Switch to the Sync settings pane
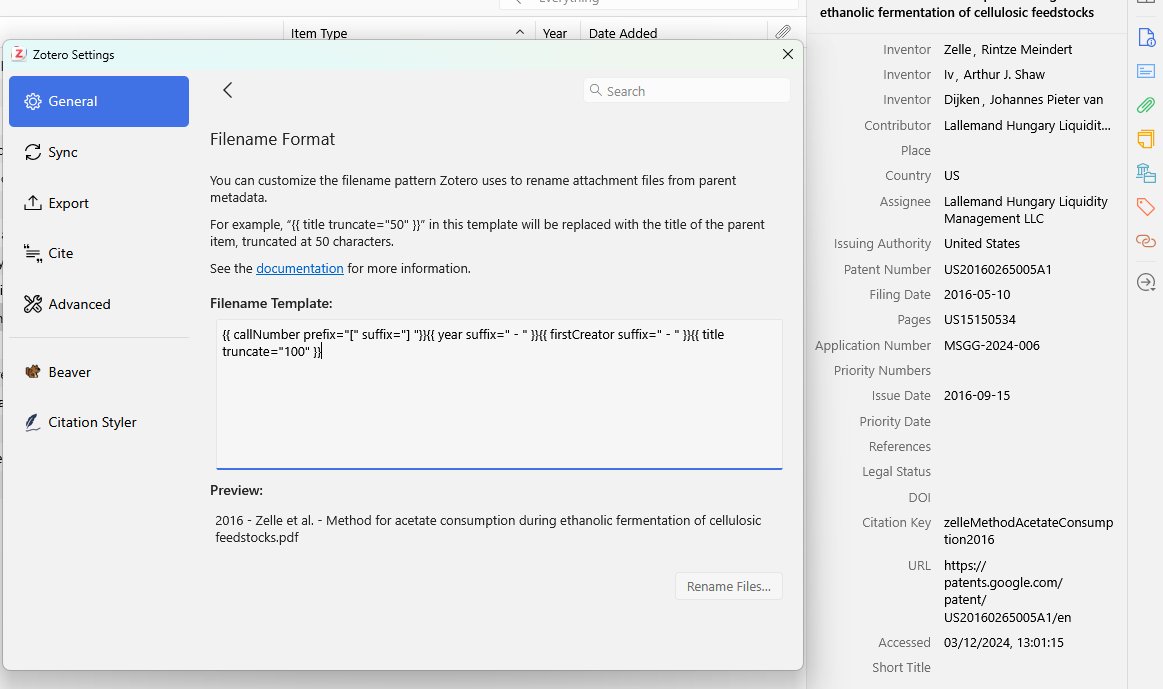Screen dimensions: 1163x689 [x=99, y=152]
